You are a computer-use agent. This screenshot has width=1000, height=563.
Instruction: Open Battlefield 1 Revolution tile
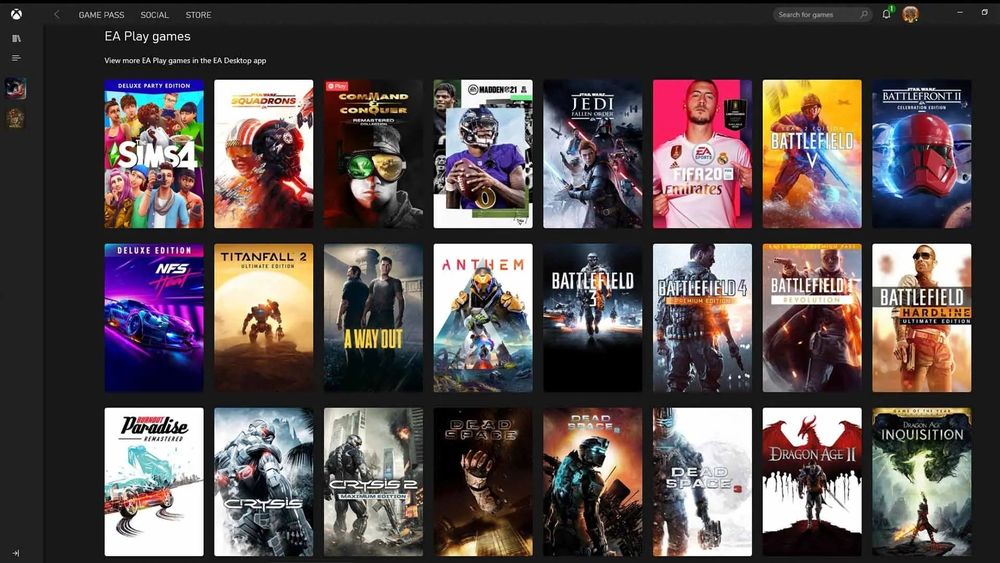coord(812,318)
